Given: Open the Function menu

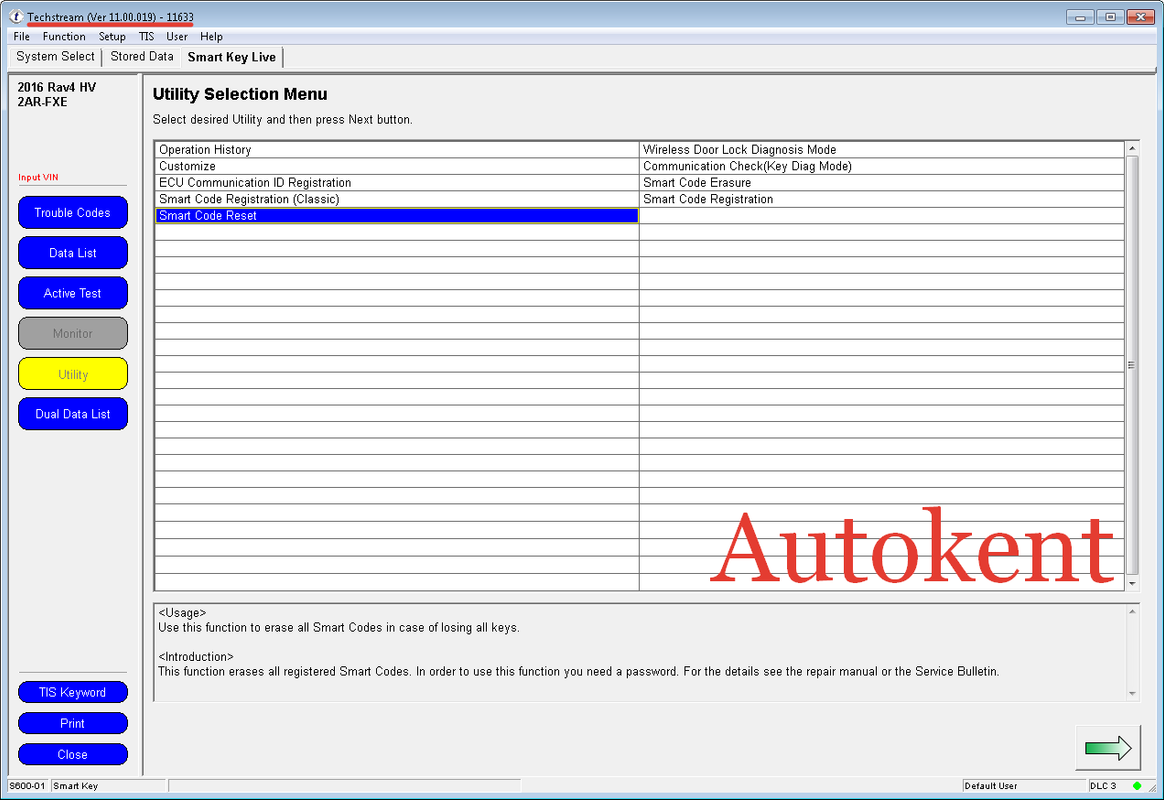Looking at the screenshot, I should tap(64, 36).
